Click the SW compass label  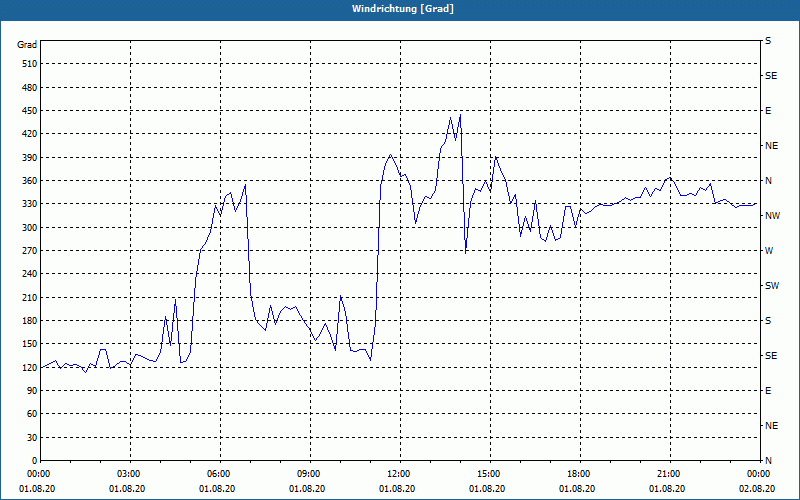pos(772,286)
